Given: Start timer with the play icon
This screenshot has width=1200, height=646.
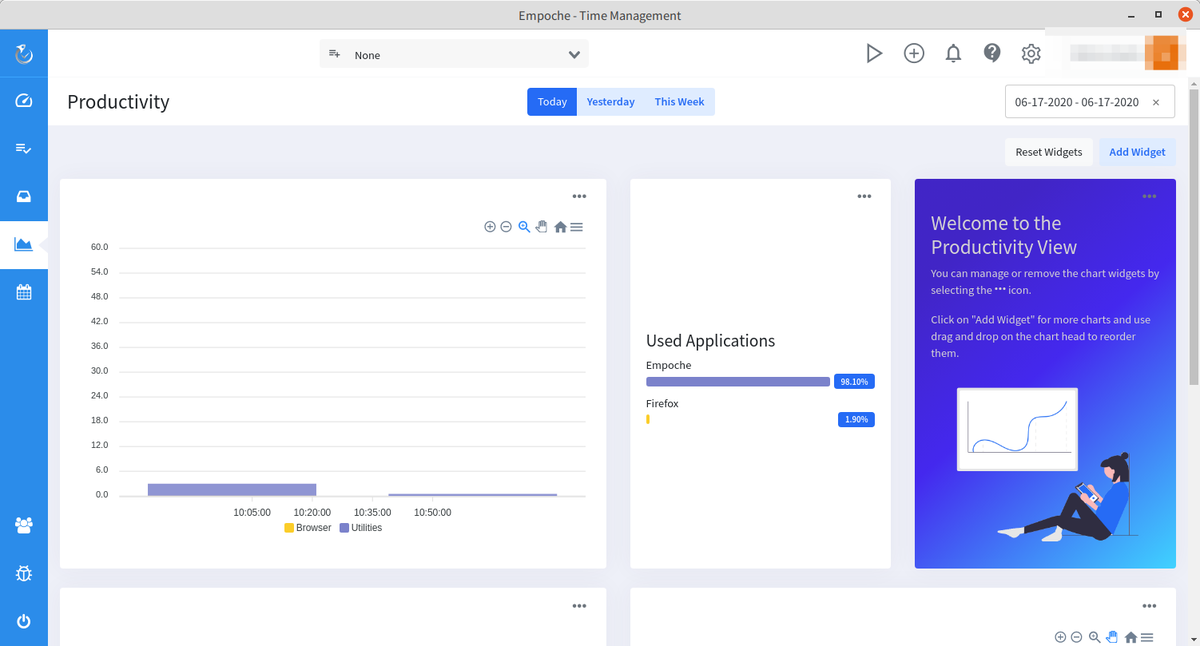Looking at the screenshot, I should (874, 54).
